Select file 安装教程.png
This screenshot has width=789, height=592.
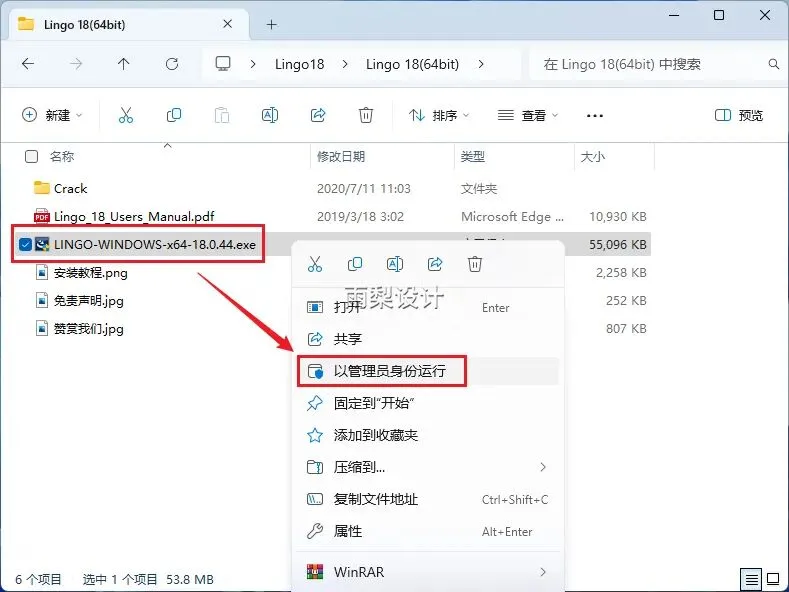click(91, 273)
